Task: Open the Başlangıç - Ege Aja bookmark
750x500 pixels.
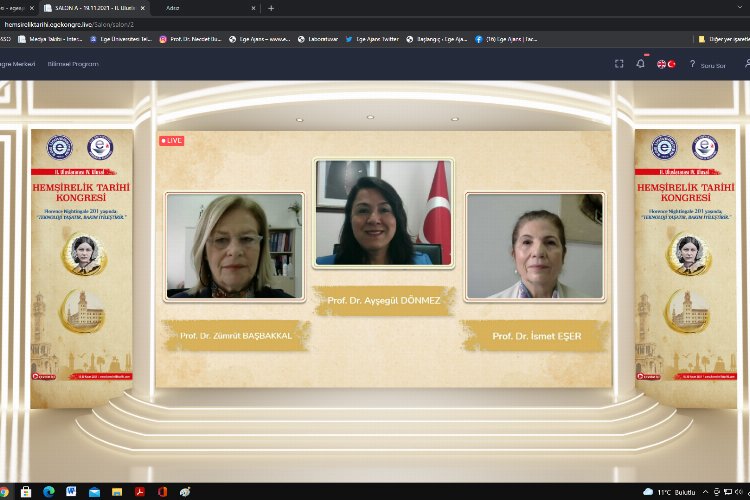Action: (x=437, y=39)
